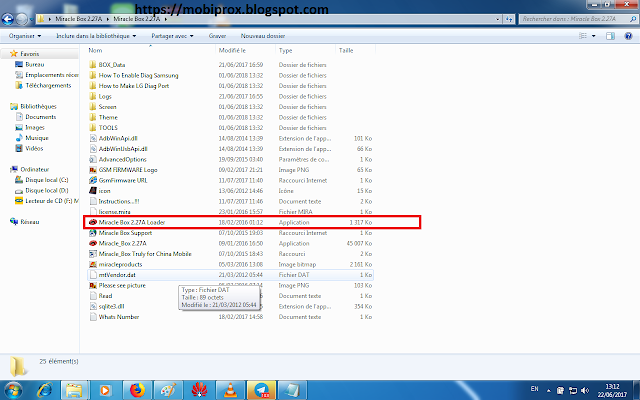This screenshot has height=400, width=640.
Task: Click the volume speaker tray icon
Action: (585, 390)
